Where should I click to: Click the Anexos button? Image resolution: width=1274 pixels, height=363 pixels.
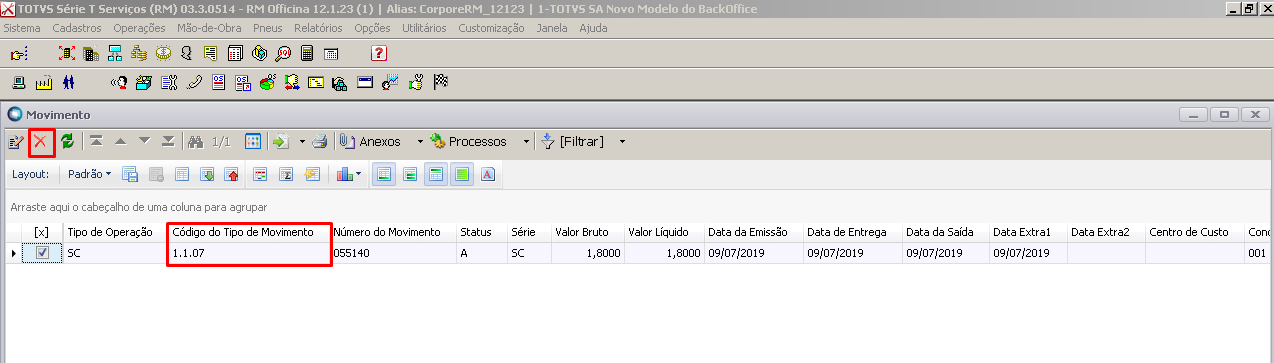pyautogui.click(x=370, y=141)
